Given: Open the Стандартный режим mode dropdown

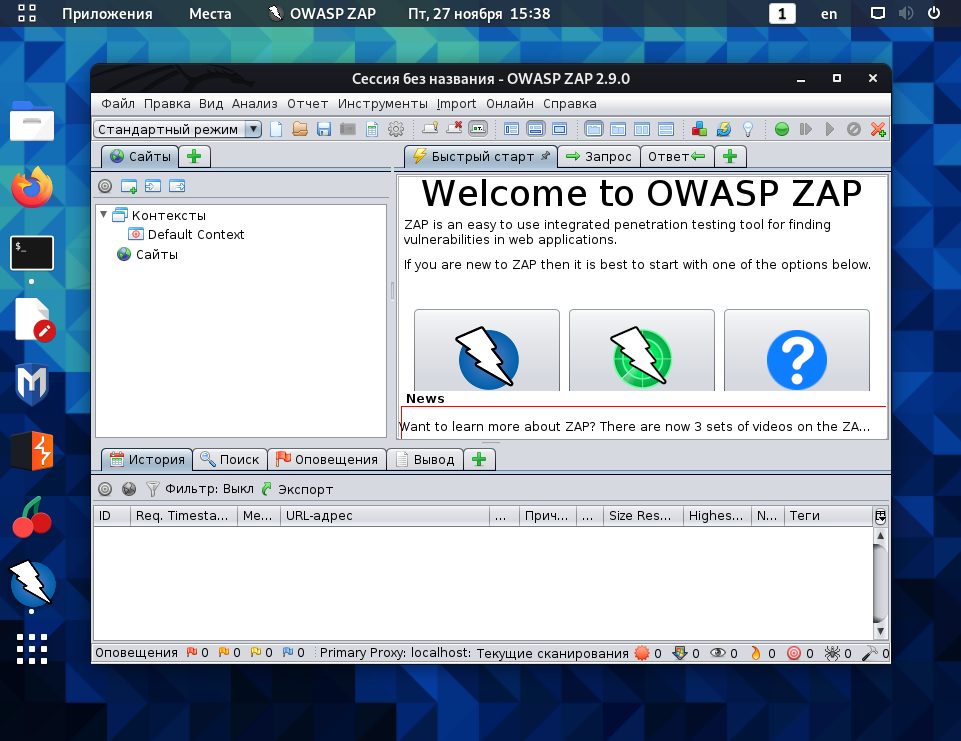Looking at the screenshot, I should click(178, 129).
